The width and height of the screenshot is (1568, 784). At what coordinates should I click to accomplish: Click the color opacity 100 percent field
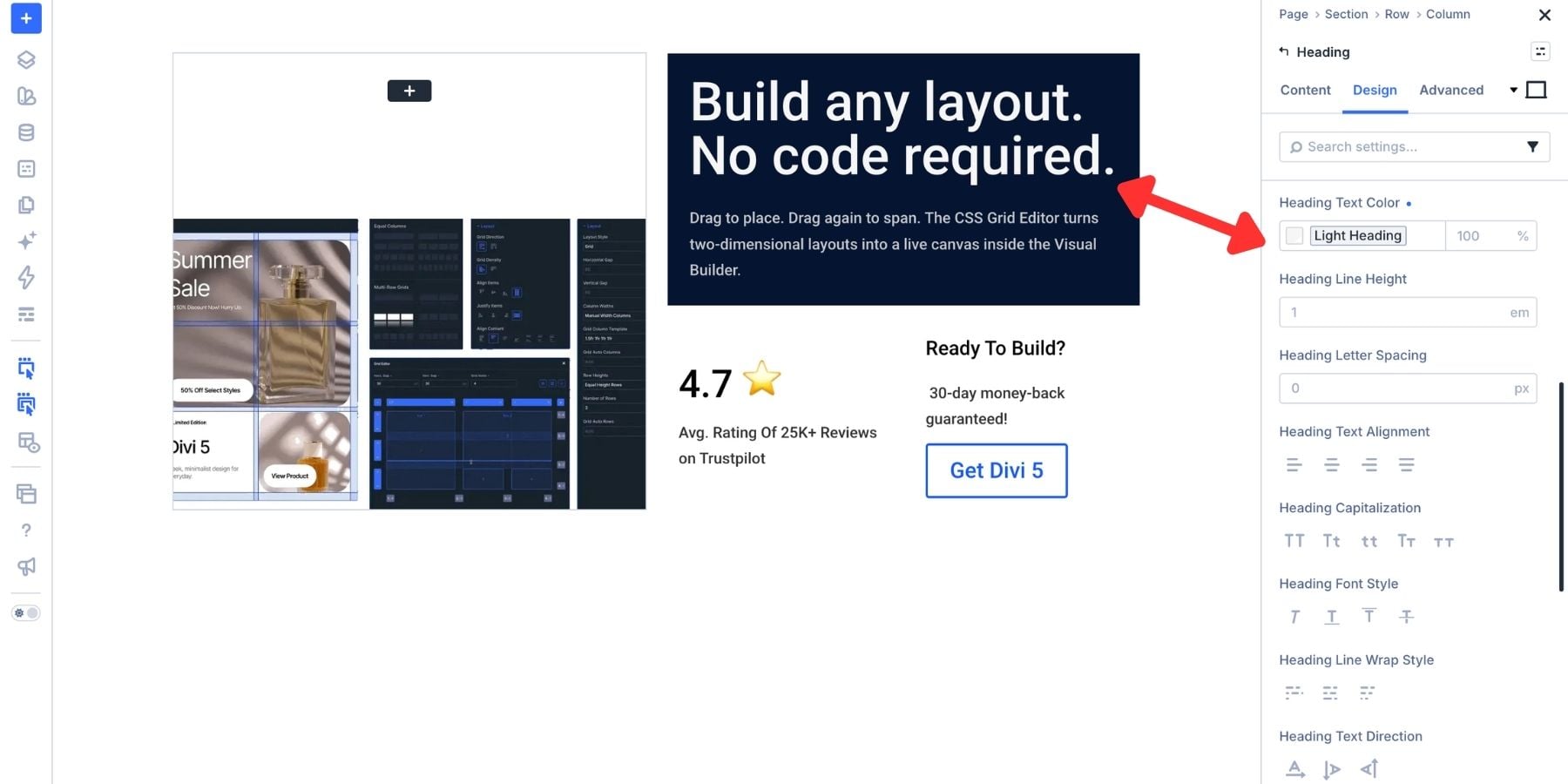[x=1490, y=235]
